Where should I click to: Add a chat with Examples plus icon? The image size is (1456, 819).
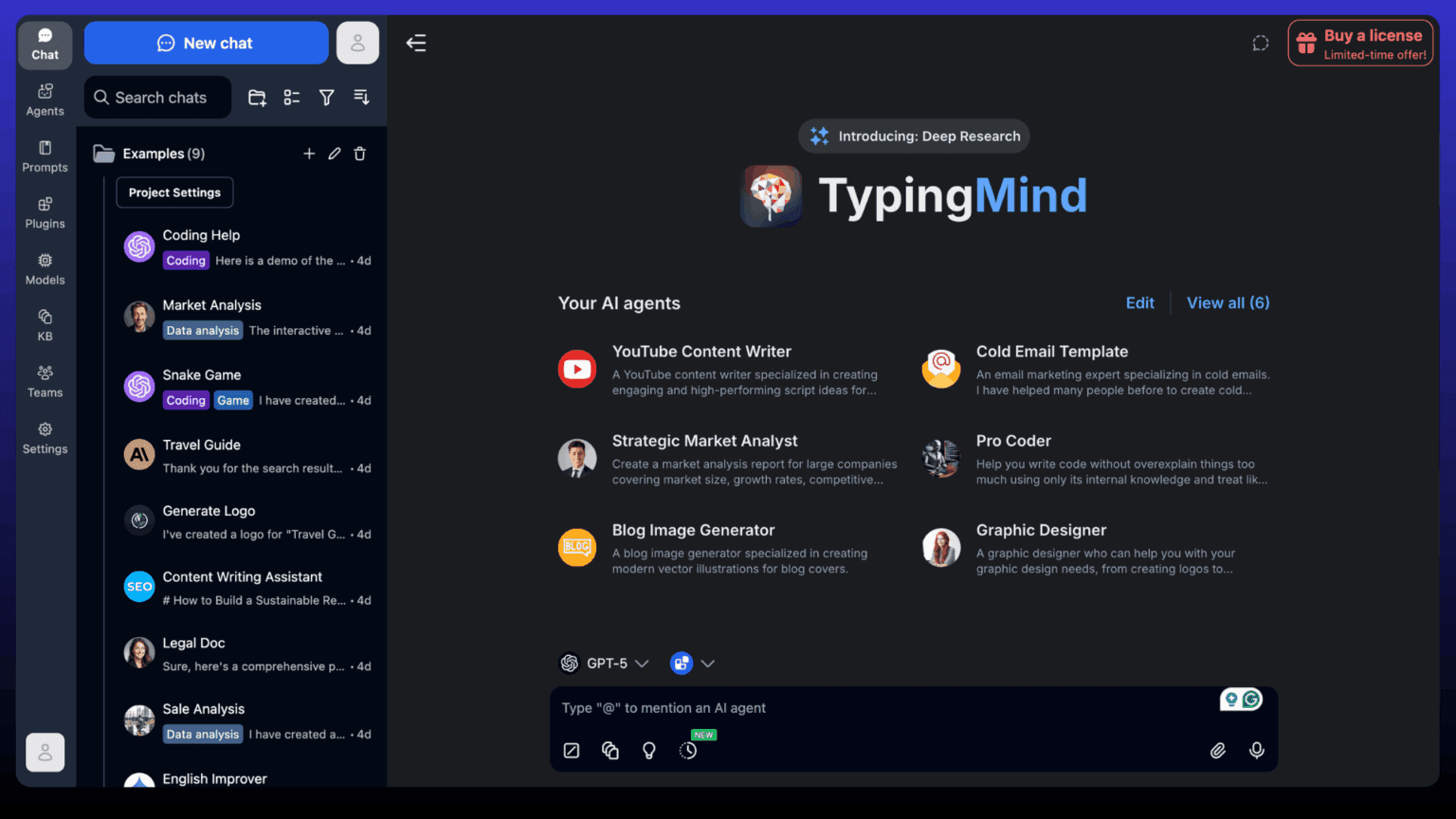(x=309, y=154)
